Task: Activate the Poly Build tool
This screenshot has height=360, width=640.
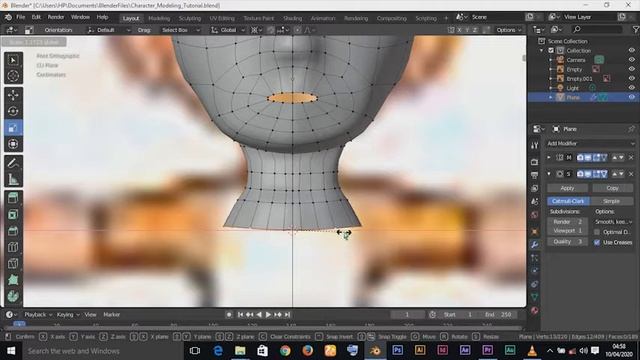Action: click(x=13, y=280)
